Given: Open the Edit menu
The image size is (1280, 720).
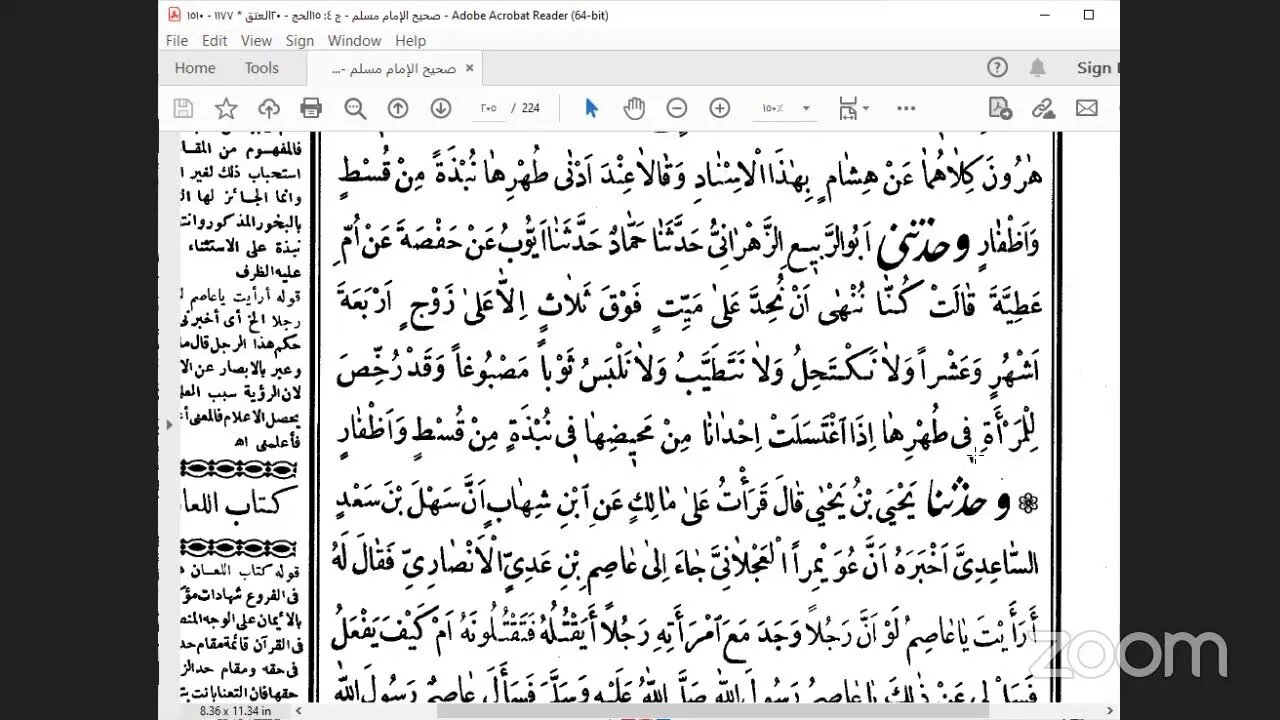Looking at the screenshot, I should click(x=214, y=41).
